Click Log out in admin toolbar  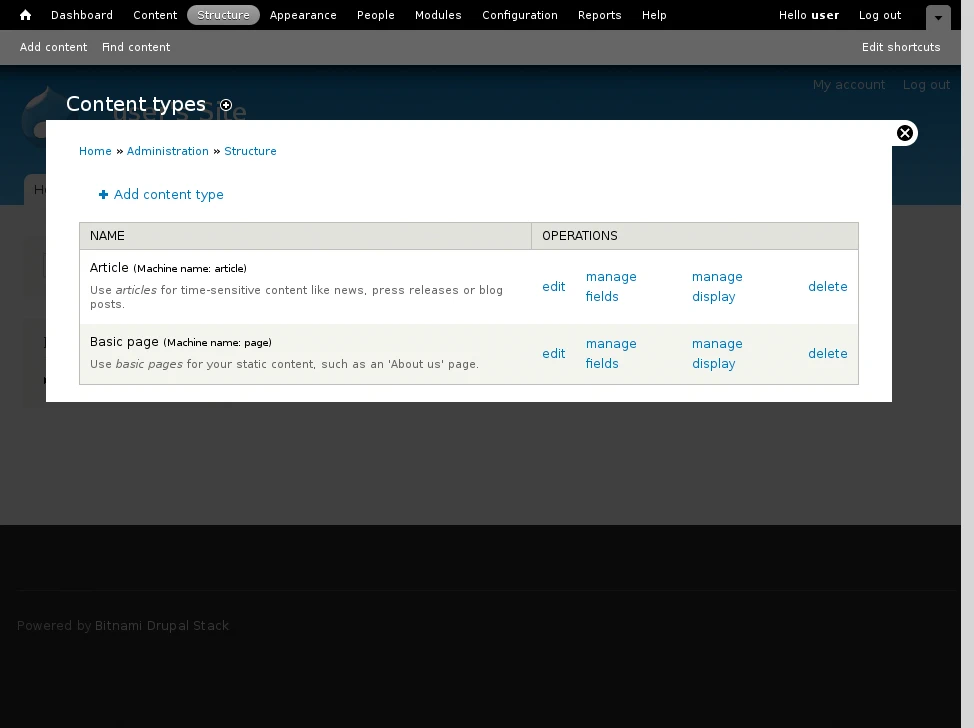point(880,15)
